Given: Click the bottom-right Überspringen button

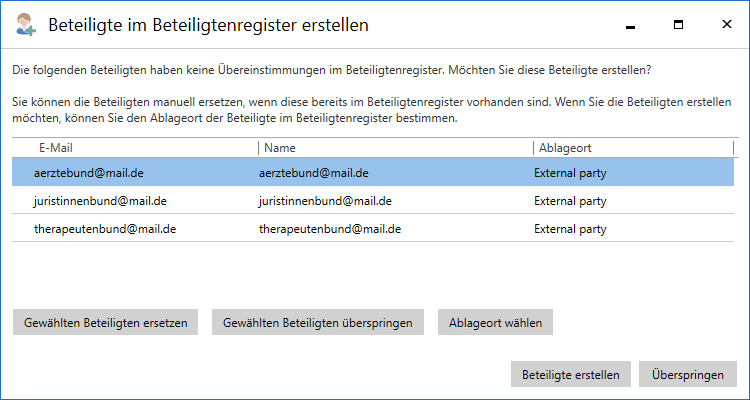Looking at the screenshot, I should click(x=687, y=375).
